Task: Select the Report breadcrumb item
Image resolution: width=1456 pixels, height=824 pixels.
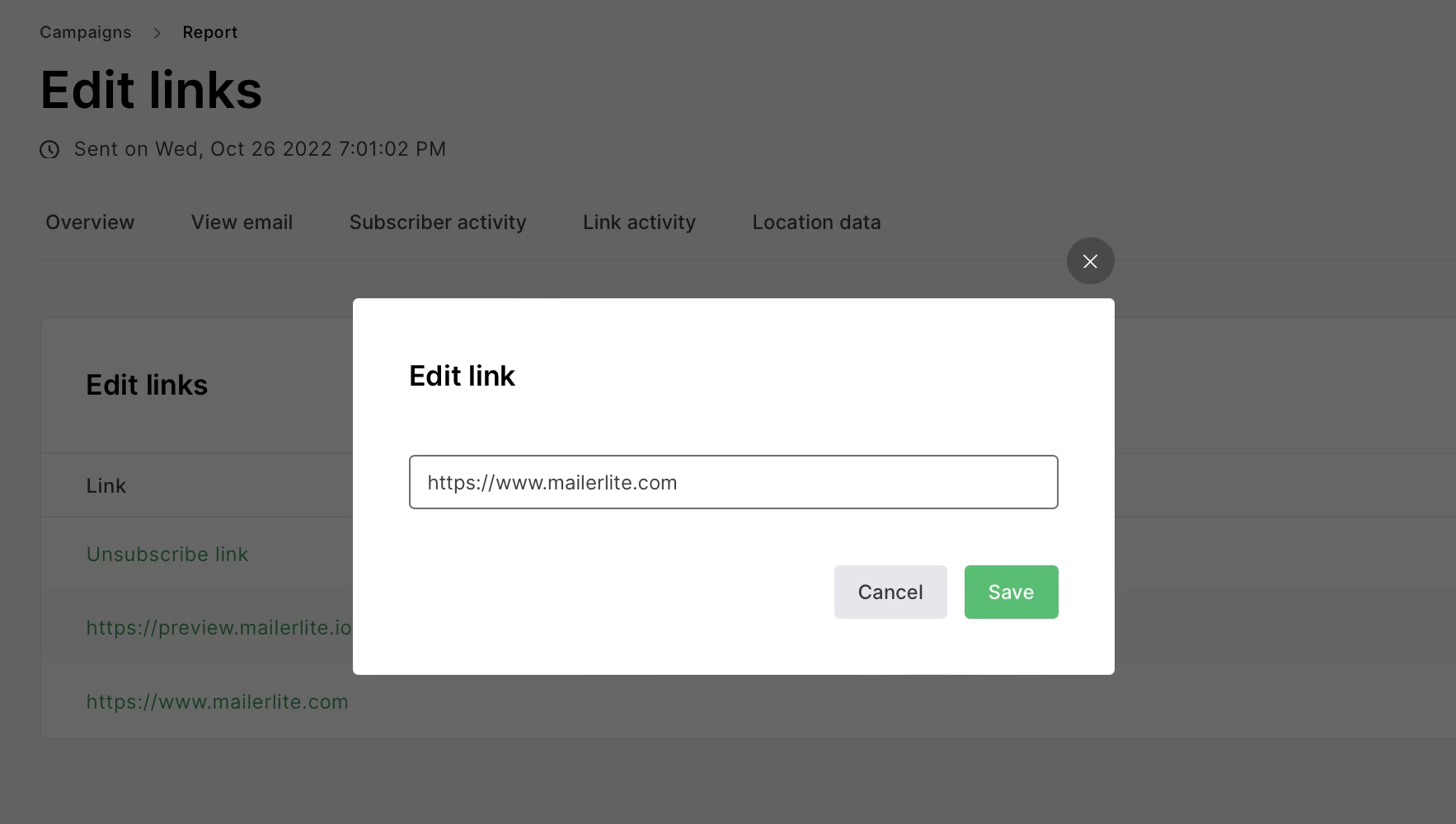Action: (209, 32)
